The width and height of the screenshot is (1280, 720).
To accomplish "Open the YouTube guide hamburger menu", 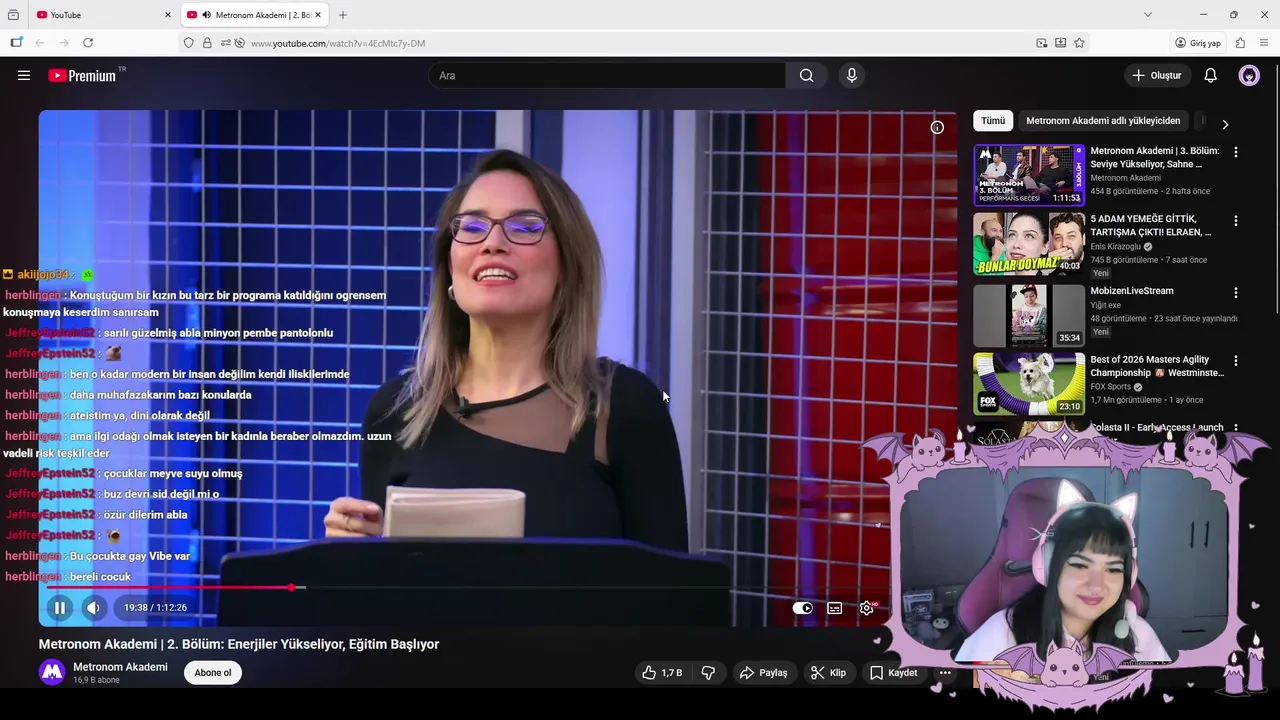I will coord(24,75).
